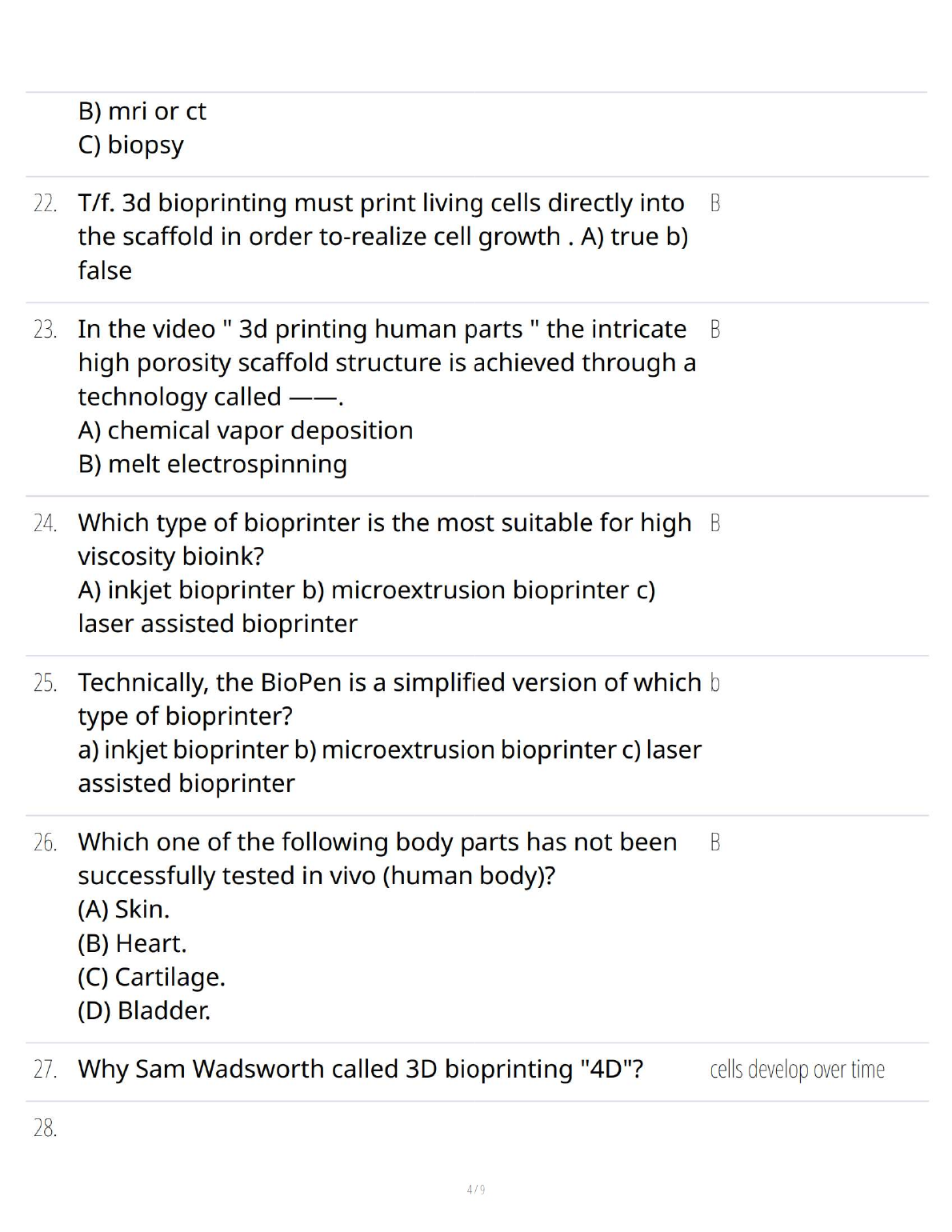The image size is (952, 1232).
Task: Click the answer letter beside question 23
Action: 714,330
